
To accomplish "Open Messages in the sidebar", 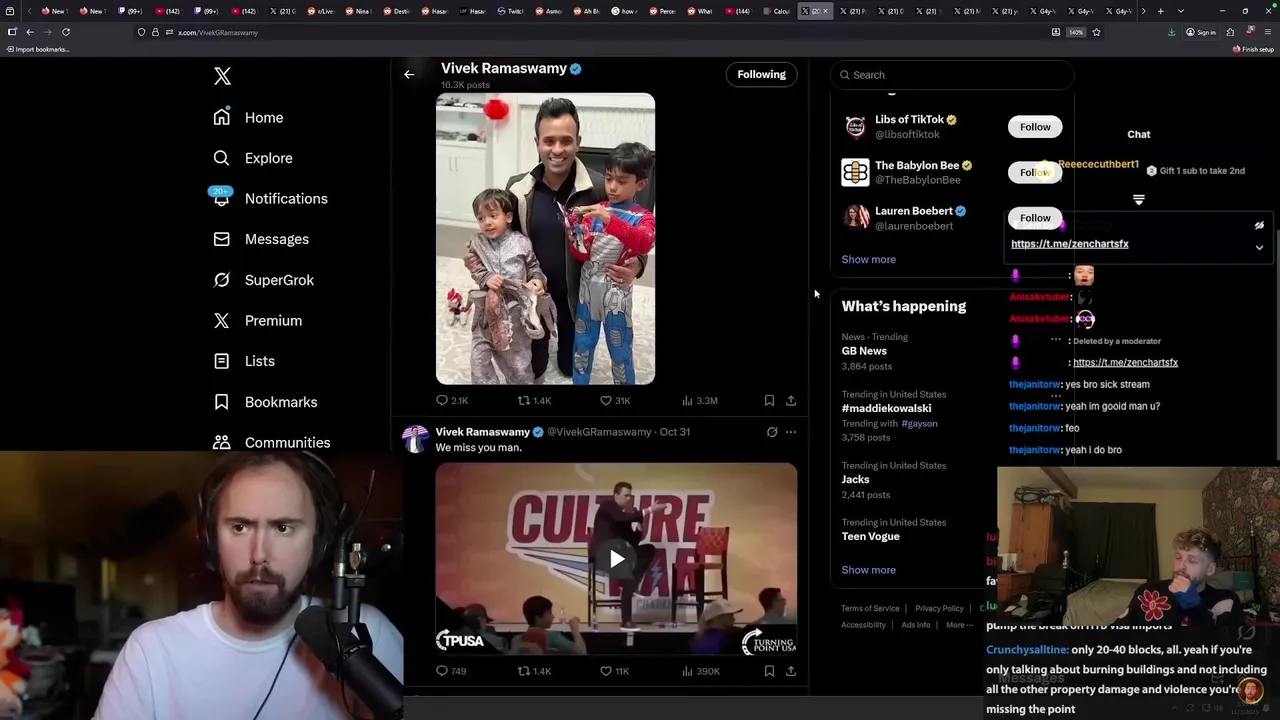I will point(261,239).
